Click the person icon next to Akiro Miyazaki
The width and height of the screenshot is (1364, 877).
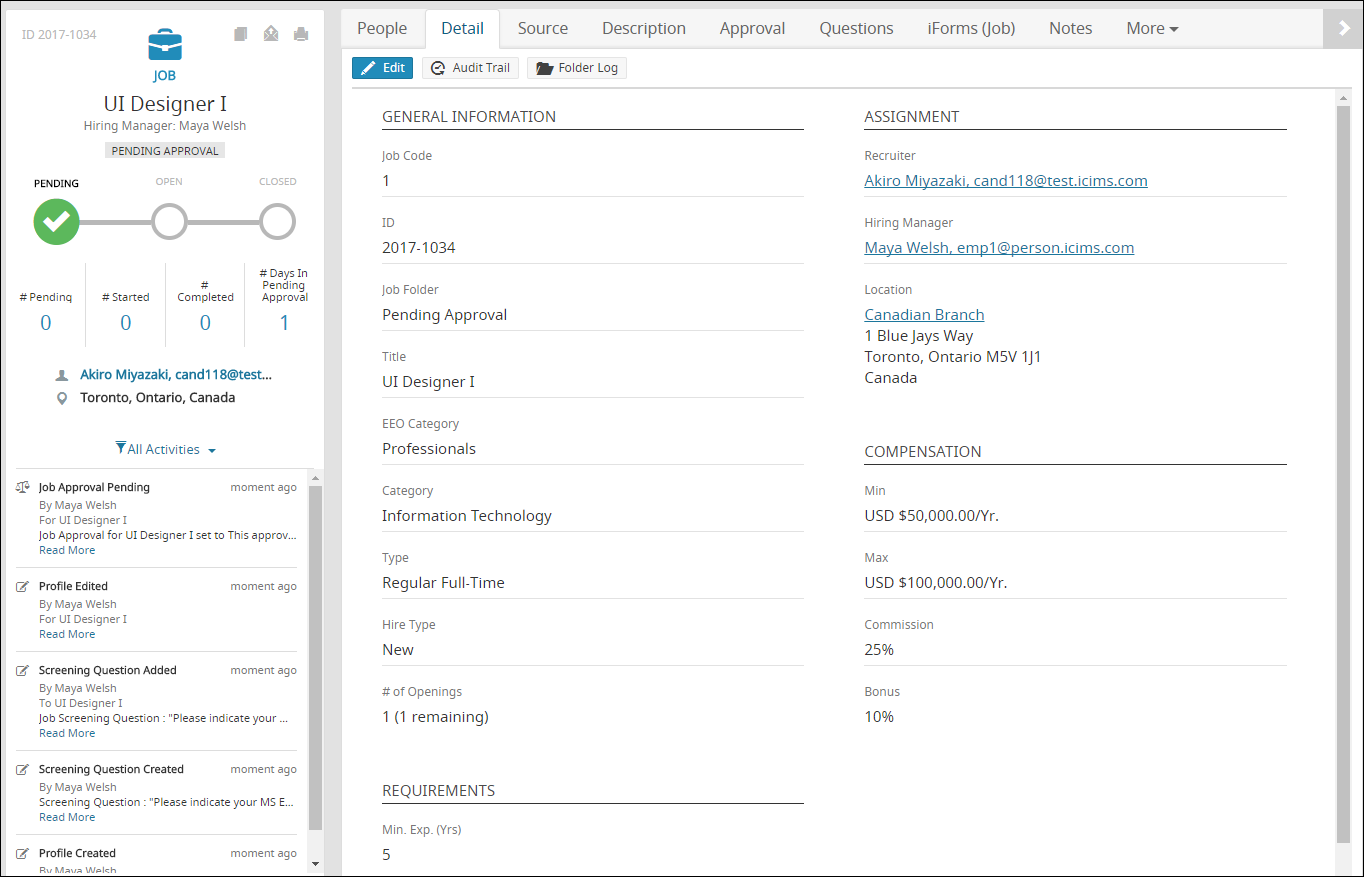[62, 374]
